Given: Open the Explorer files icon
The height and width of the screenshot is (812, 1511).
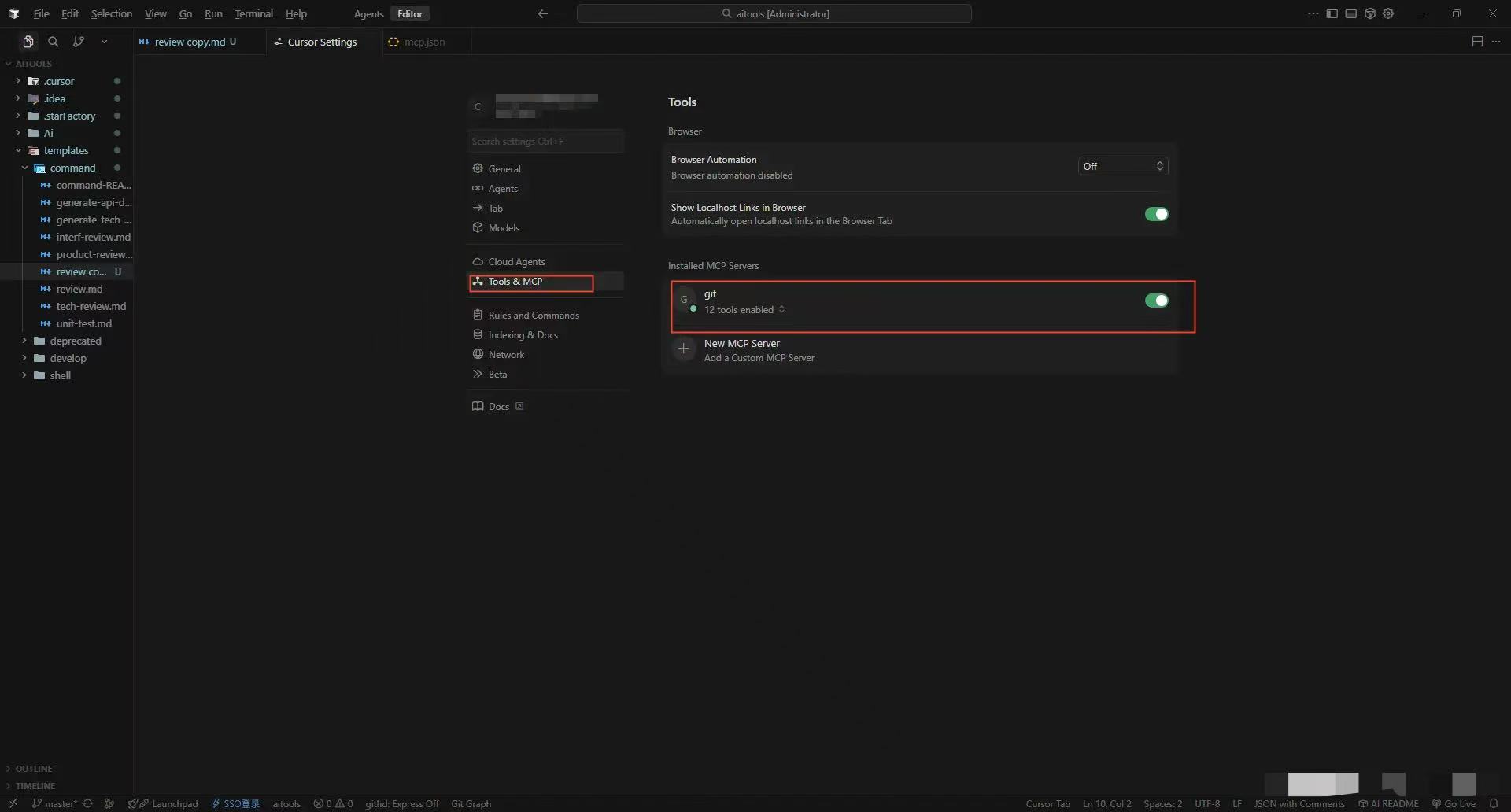Looking at the screenshot, I should (28, 42).
